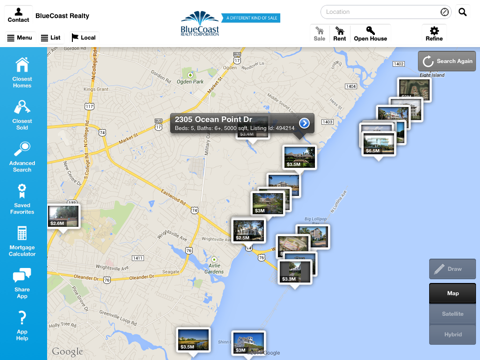Click the BlueCoast Realty title text
Screen dimensions: 480x360
point(62,16)
